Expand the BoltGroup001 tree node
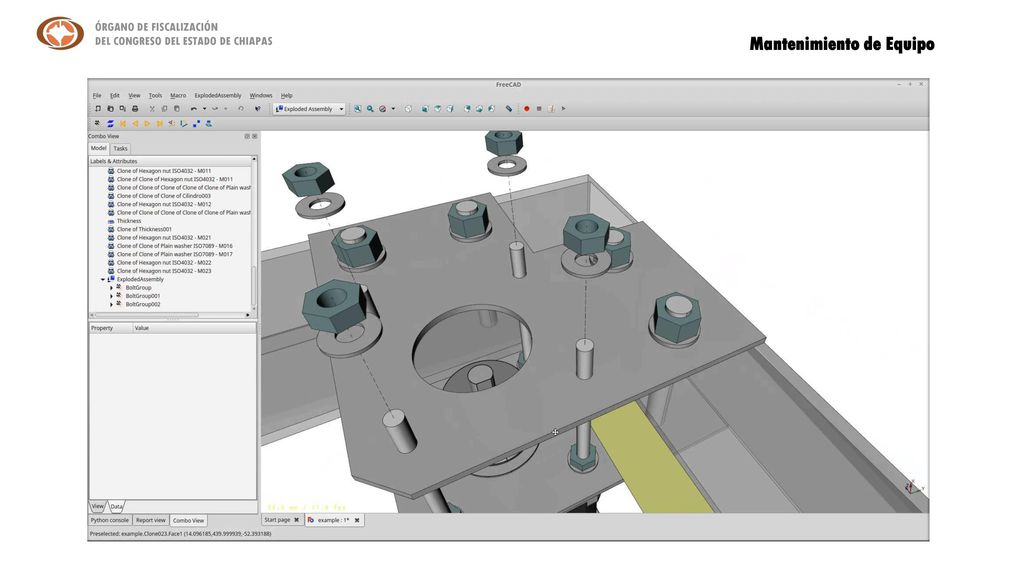The image size is (1024, 576). pos(111,296)
